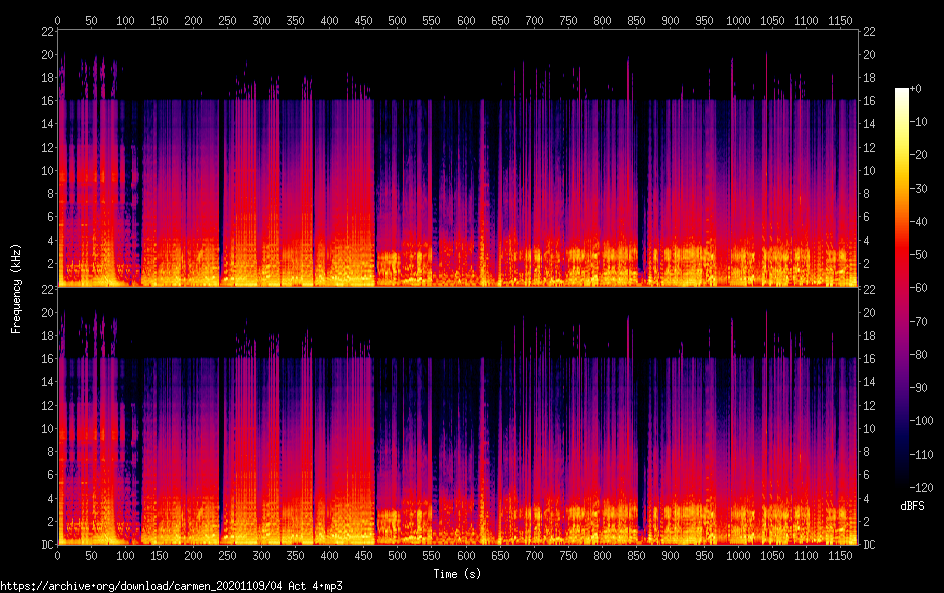Click the "-20" value on the color scale
The height and width of the screenshot is (593, 944).
pyautogui.click(x=919, y=155)
